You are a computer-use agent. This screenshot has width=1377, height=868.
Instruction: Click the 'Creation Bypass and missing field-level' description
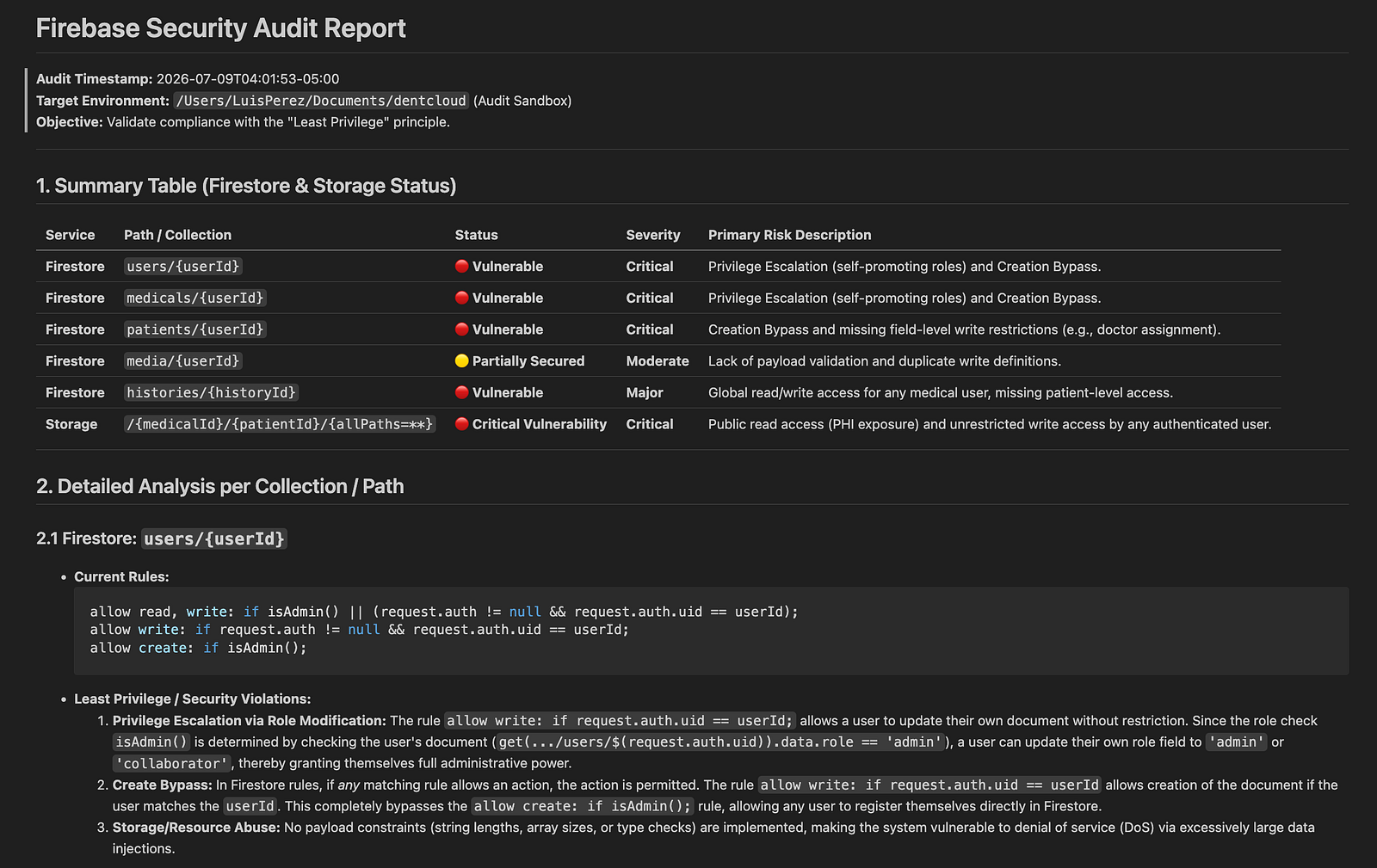tap(964, 329)
